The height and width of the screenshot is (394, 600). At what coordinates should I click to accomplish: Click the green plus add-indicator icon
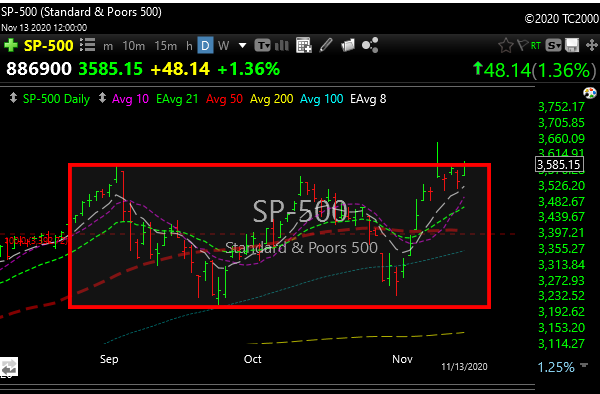[11, 45]
